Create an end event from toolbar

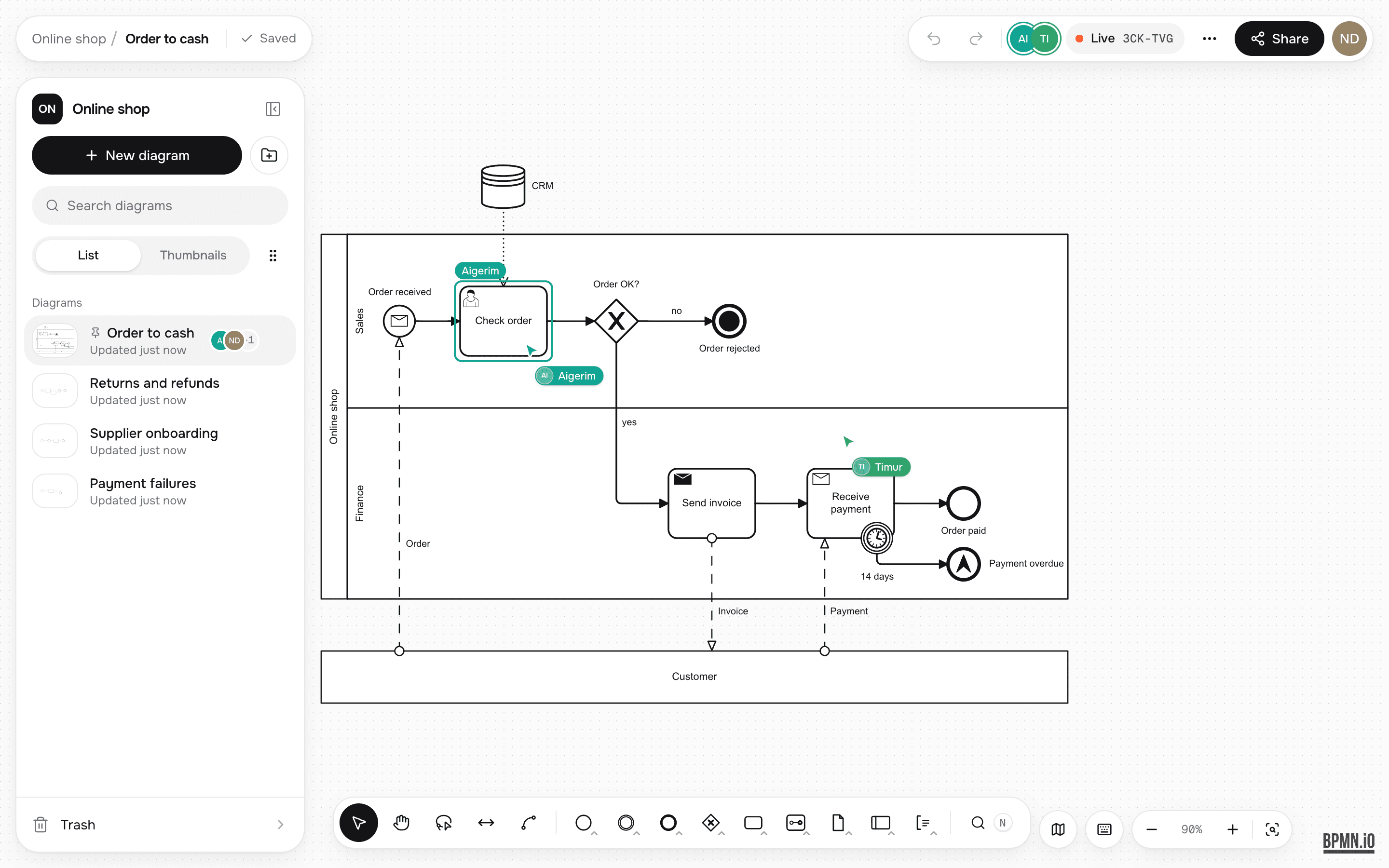[668, 823]
